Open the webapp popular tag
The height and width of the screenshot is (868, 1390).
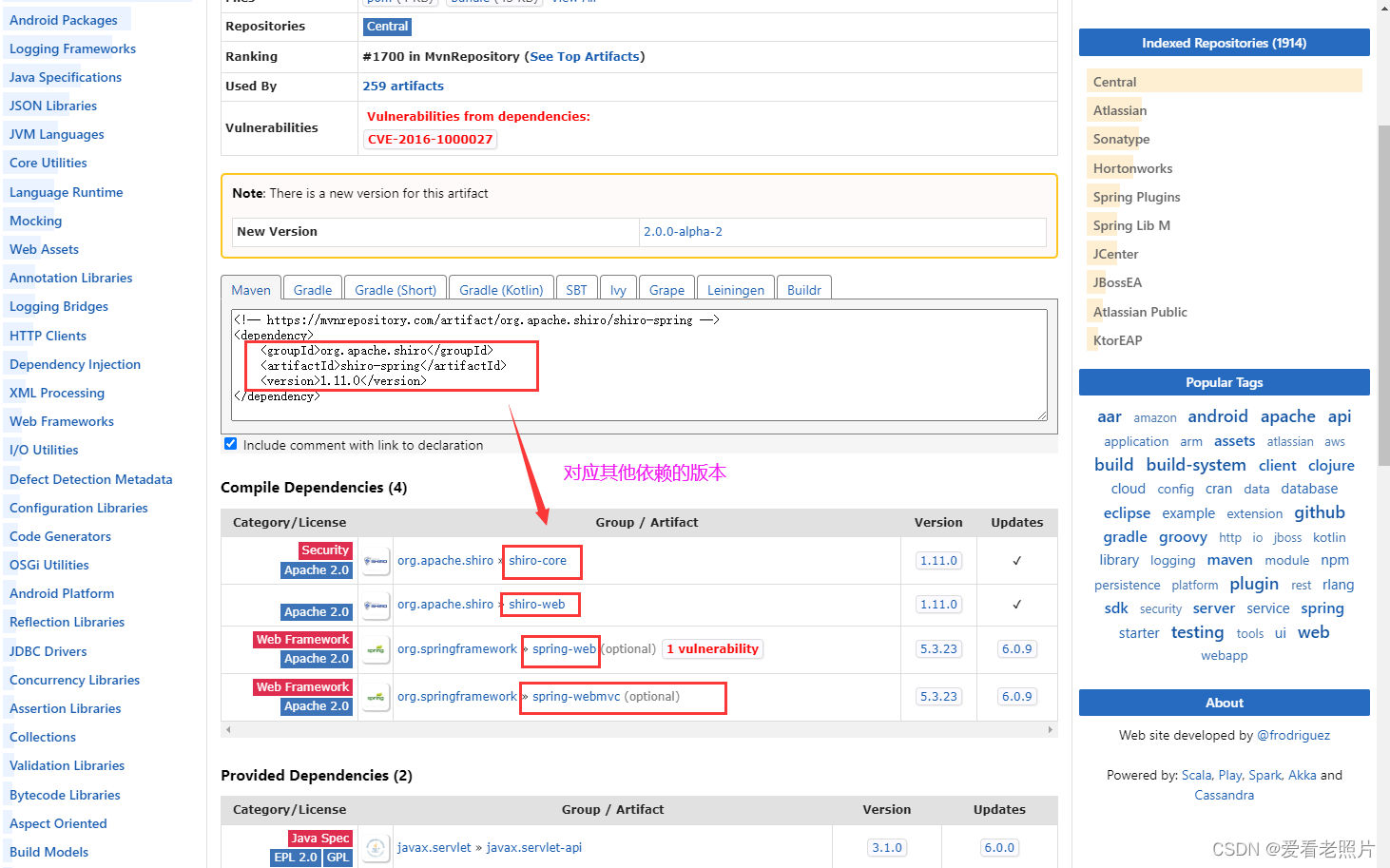click(x=1224, y=656)
